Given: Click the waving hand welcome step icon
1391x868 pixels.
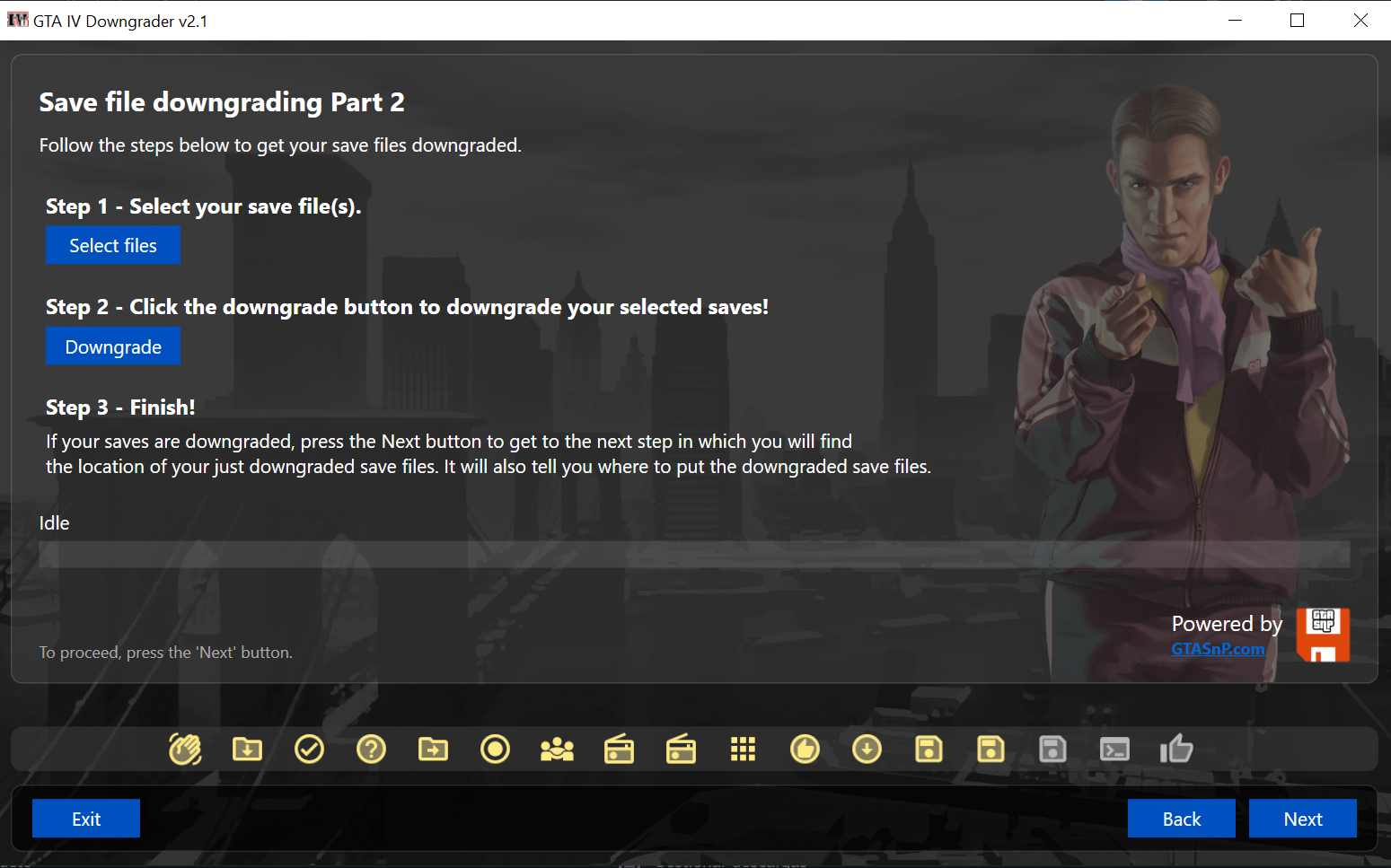Looking at the screenshot, I should 185,749.
